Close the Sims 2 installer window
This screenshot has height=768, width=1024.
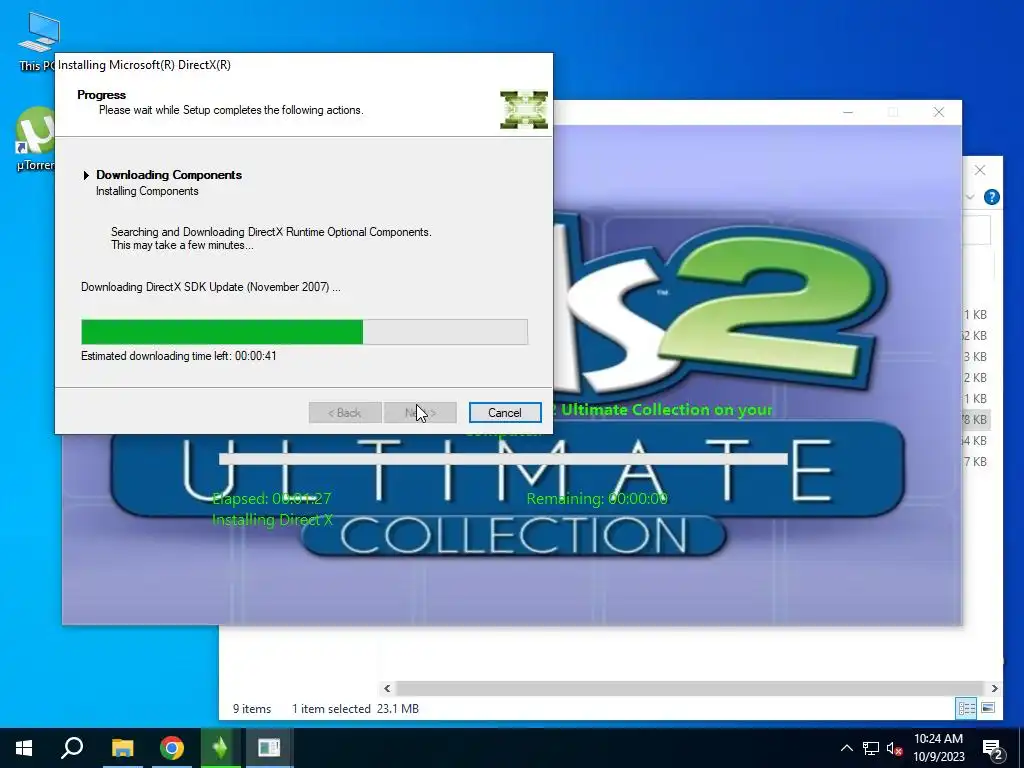[x=938, y=112]
